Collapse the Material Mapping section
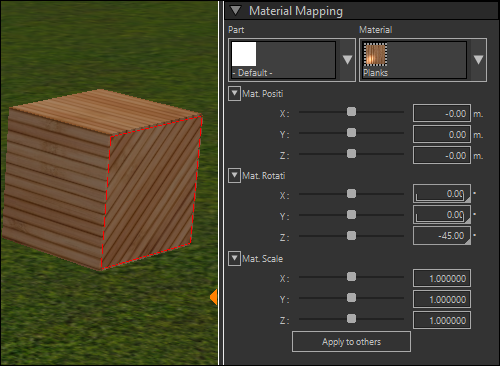 pyautogui.click(x=236, y=10)
